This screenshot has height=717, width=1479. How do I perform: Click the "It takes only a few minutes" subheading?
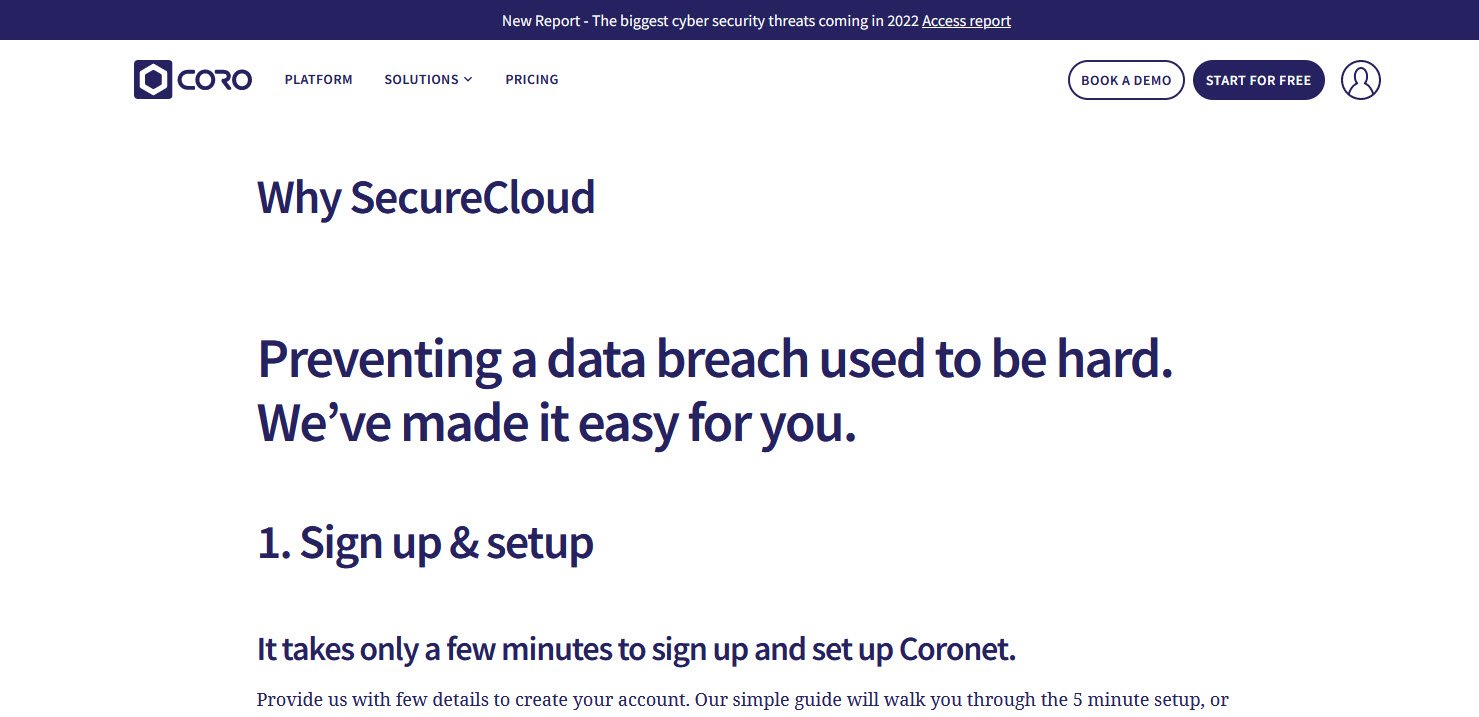point(636,650)
